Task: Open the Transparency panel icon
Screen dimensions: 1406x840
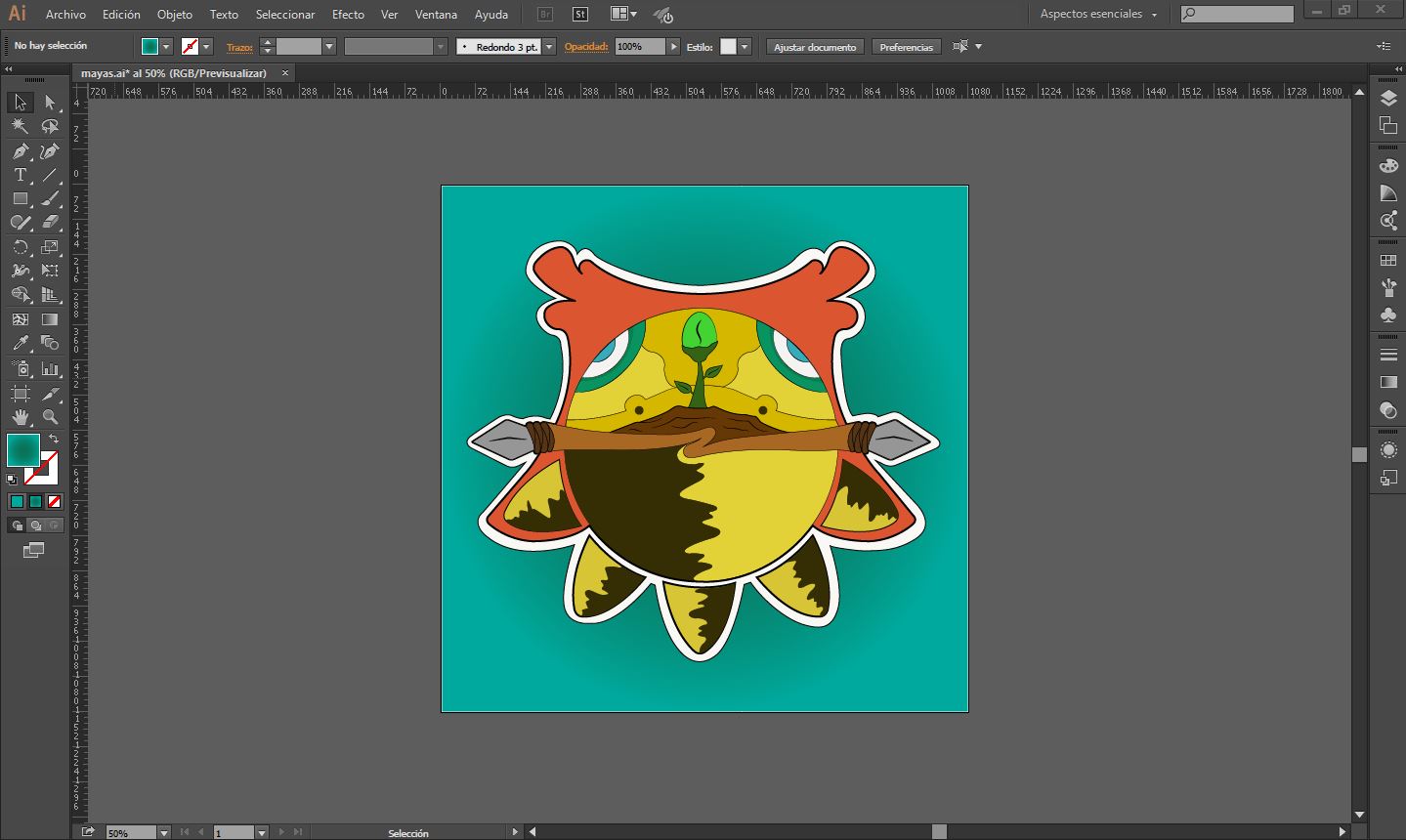Action: [1388, 409]
